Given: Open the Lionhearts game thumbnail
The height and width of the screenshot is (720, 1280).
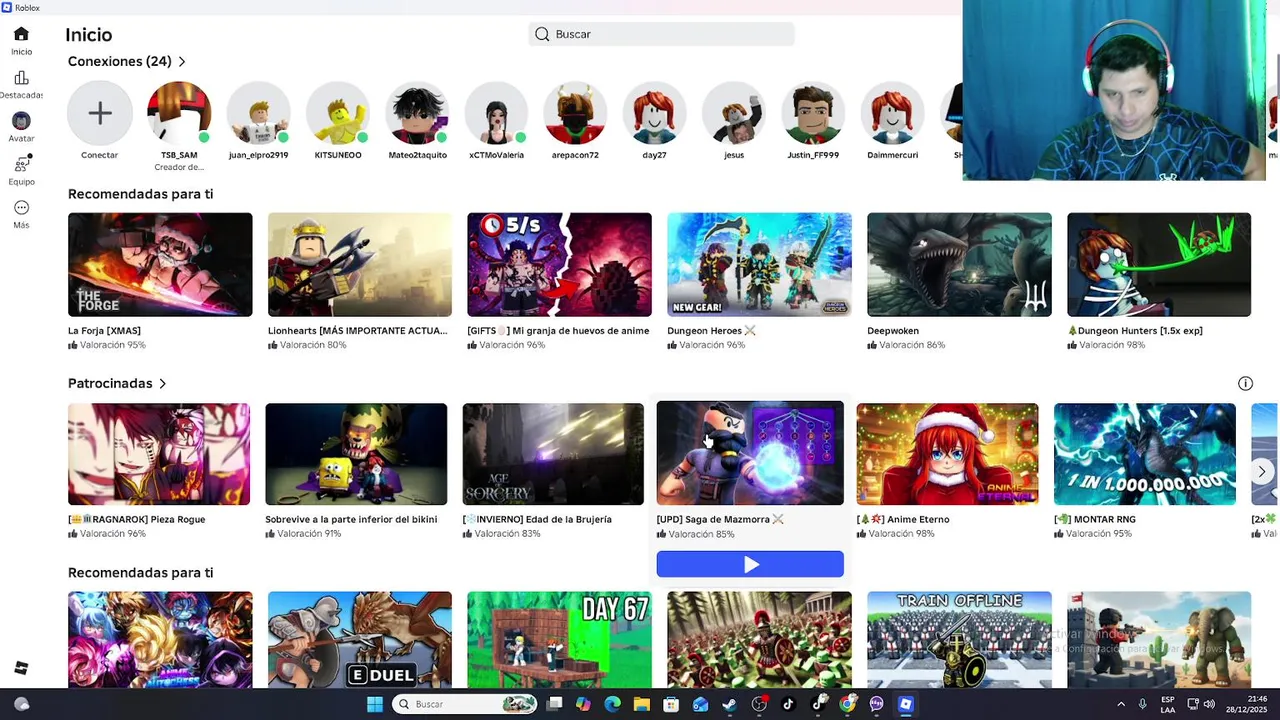Looking at the screenshot, I should pos(360,264).
